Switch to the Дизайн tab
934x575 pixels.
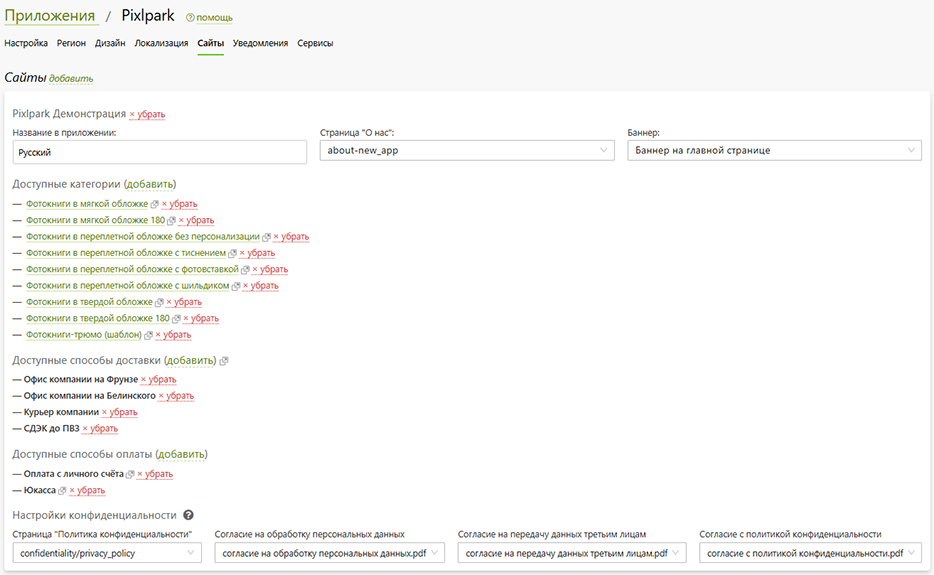tap(110, 43)
